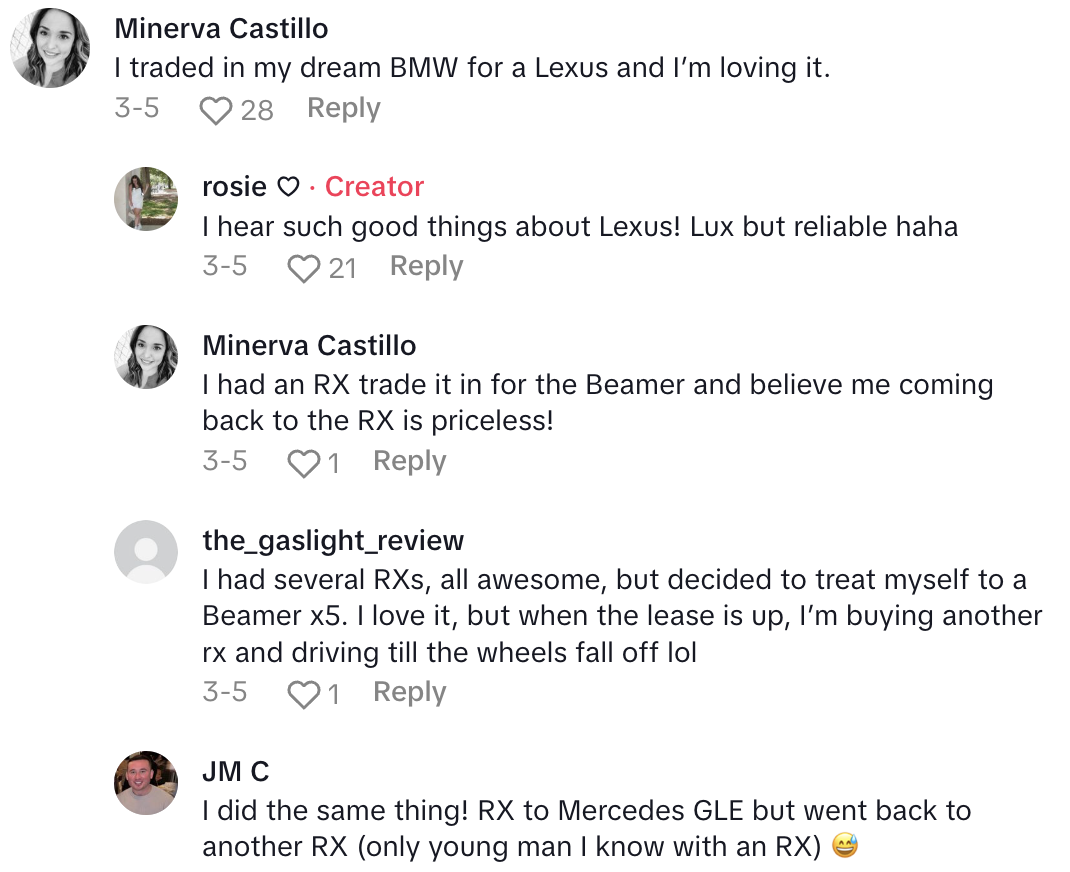Viewport: 1070px width, 872px height.
Task: Open Minerva Castillo's top profile picture
Action: [50, 48]
